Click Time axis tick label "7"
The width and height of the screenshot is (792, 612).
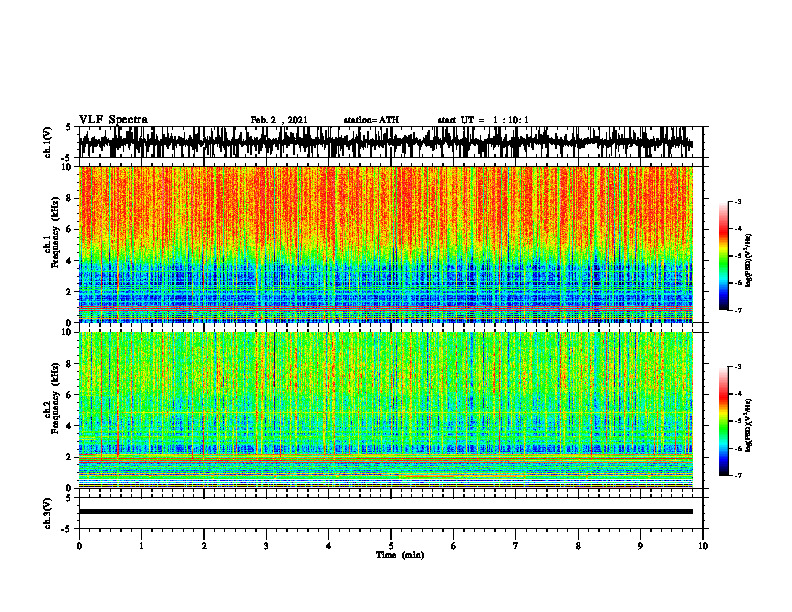click(x=516, y=546)
